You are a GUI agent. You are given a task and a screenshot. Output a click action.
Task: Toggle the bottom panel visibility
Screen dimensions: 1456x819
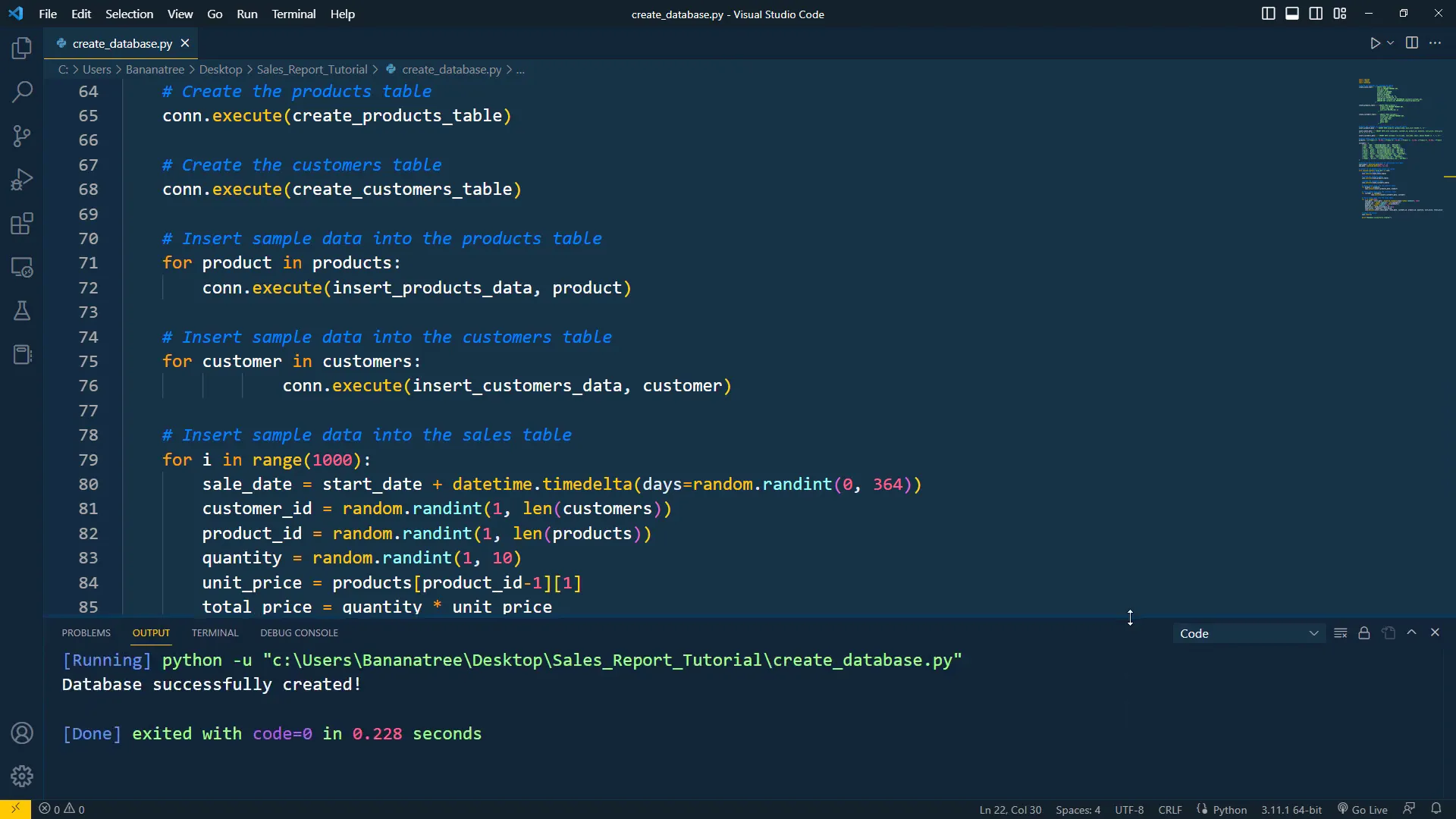coord(1291,13)
